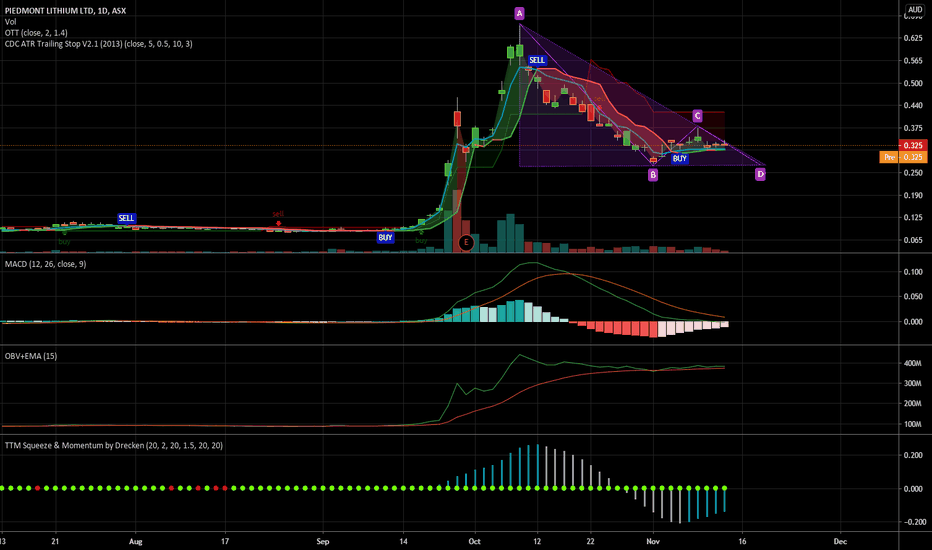Click the 400M OBV axis value
The width and height of the screenshot is (932, 550).
tap(913, 363)
